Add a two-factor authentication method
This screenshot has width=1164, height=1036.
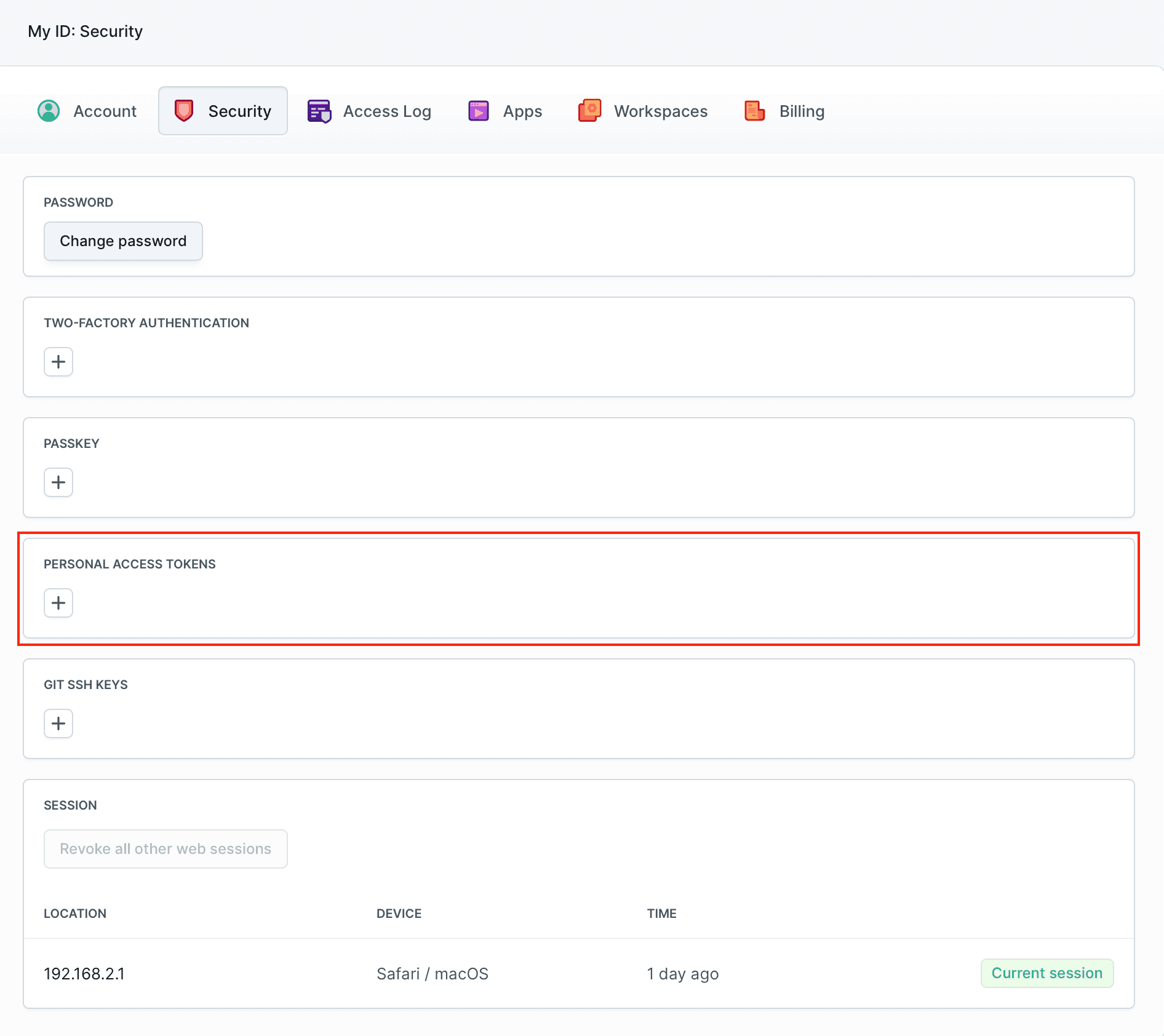58,362
